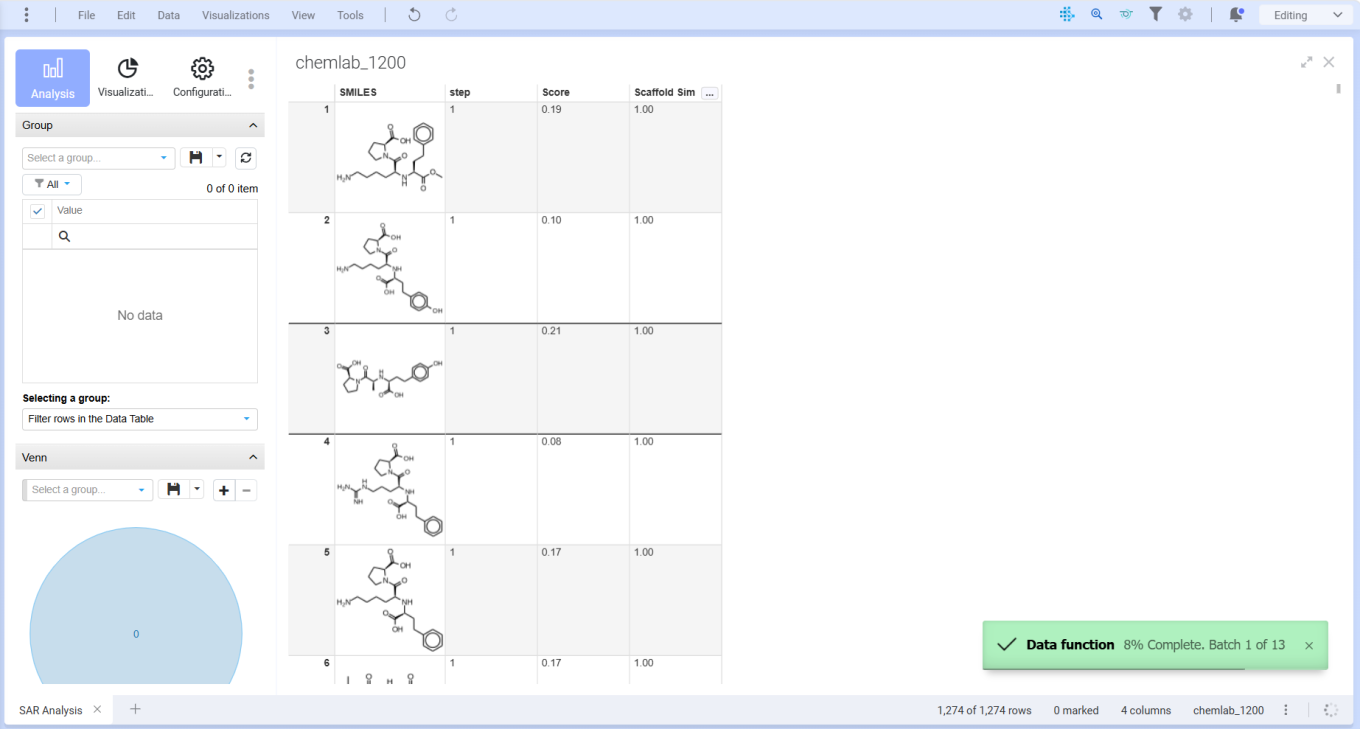Open Venn save options arrow
Image resolution: width=1360 pixels, height=729 pixels.
pyautogui.click(x=197, y=490)
